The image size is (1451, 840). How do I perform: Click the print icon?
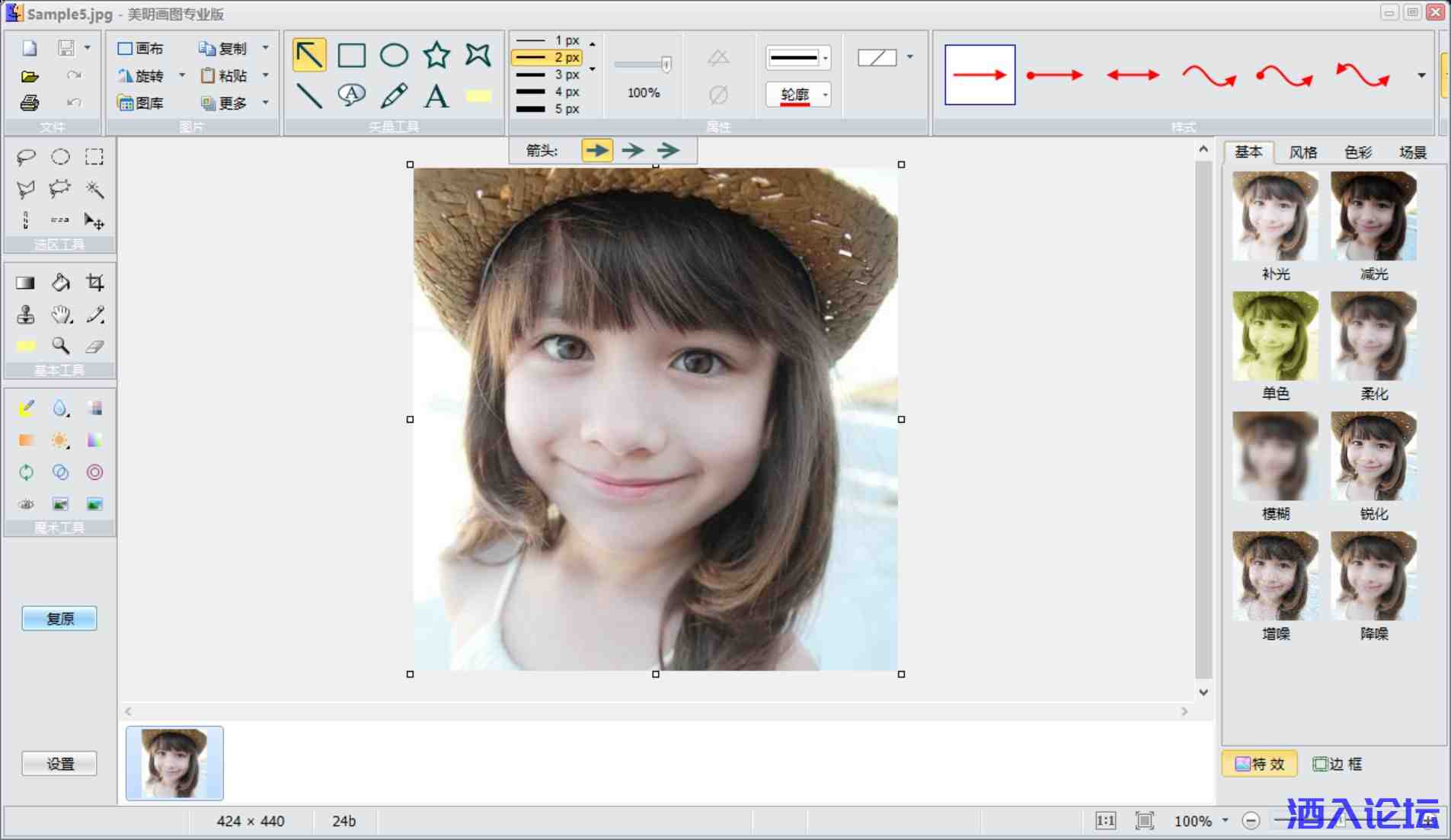pyautogui.click(x=29, y=103)
